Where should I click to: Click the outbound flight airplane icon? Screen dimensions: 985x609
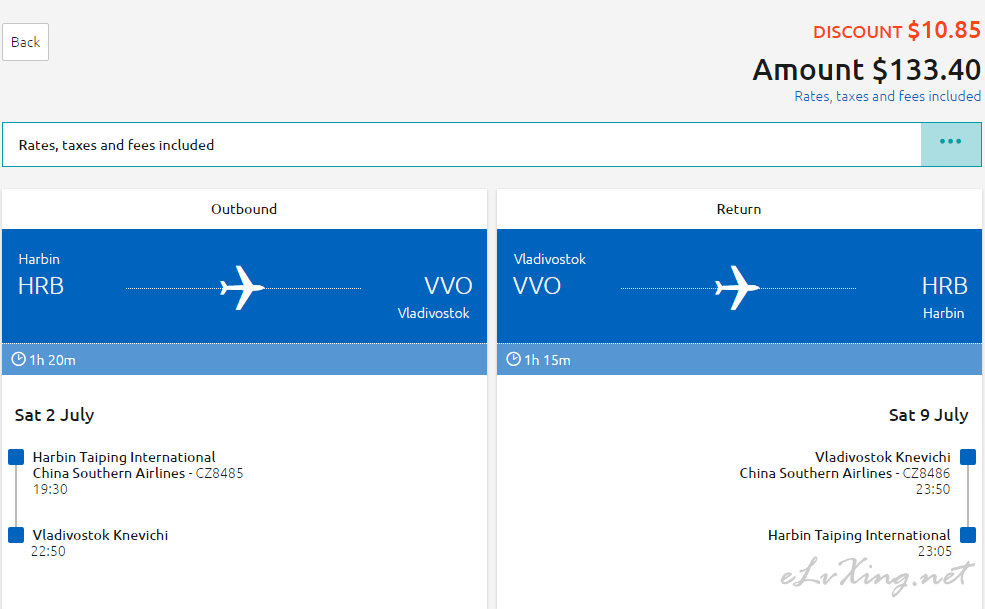(x=242, y=288)
